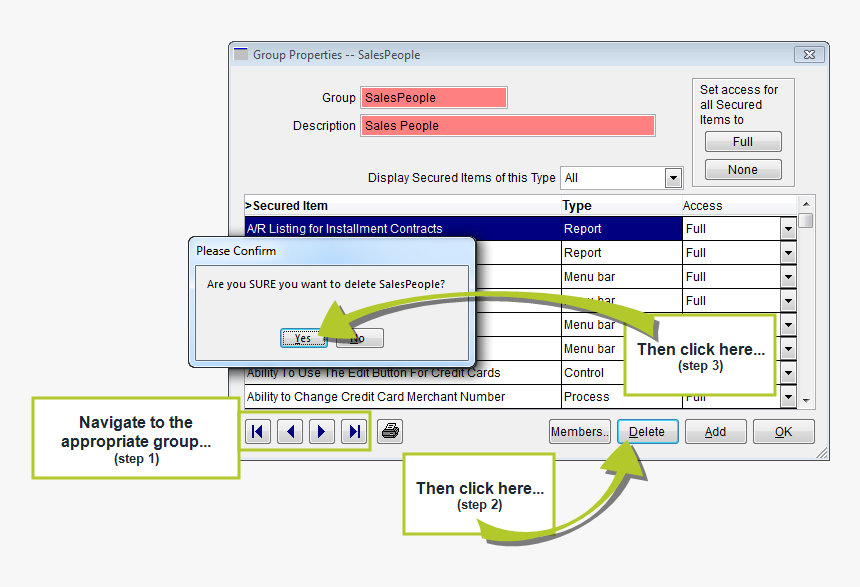Screen dimensions: 860x587
Task: Click the Add button
Action: pyautogui.click(x=715, y=432)
